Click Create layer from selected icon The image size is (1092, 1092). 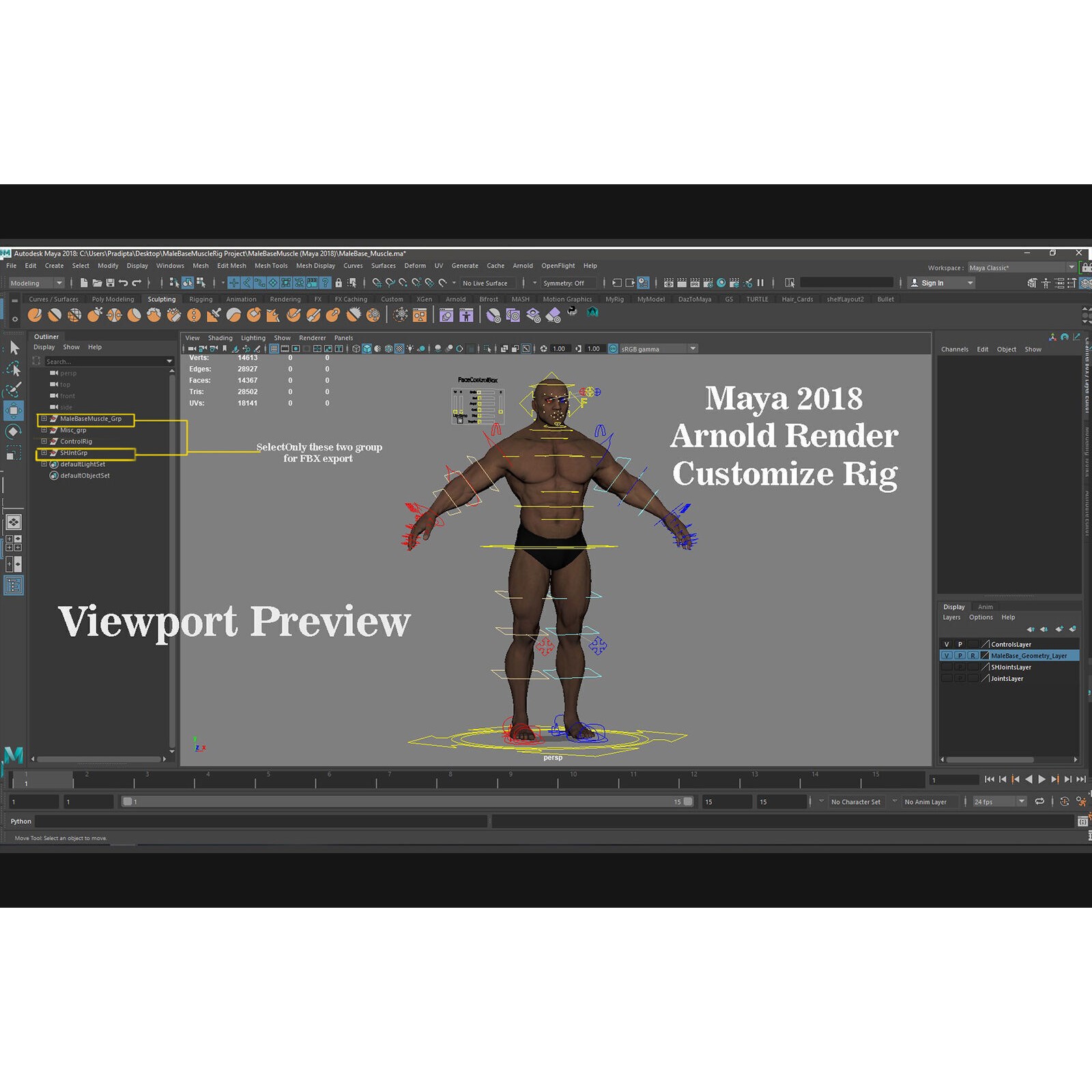click(x=1073, y=629)
